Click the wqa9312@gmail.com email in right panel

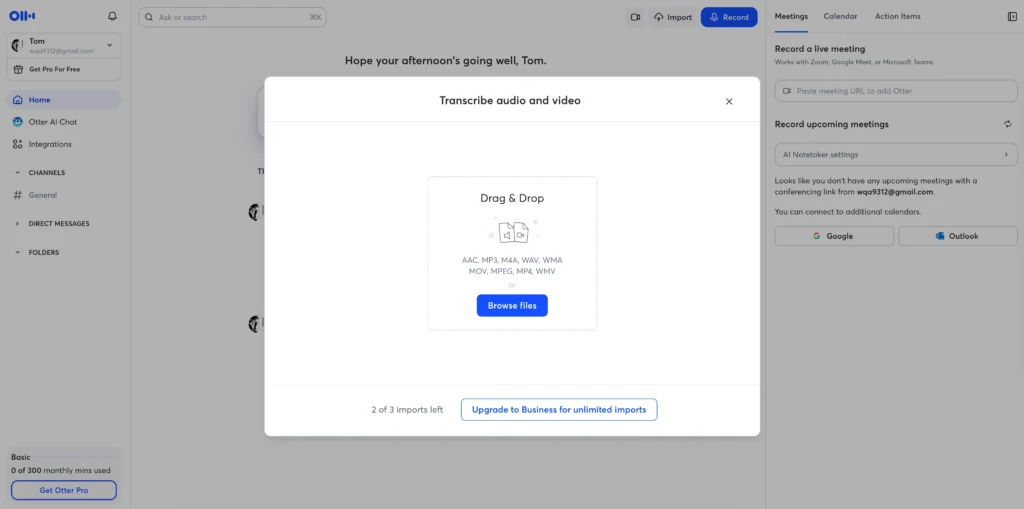pos(895,192)
